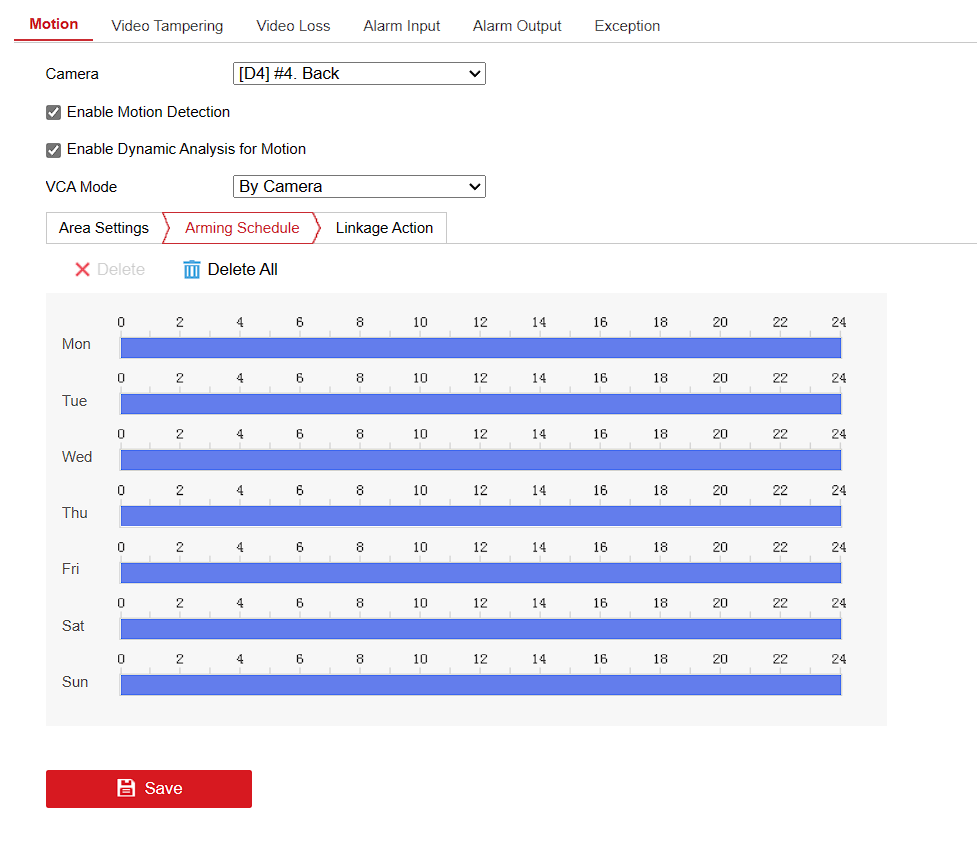977x867 pixels.
Task: Go to the Alarm Input tab
Action: pos(401,26)
